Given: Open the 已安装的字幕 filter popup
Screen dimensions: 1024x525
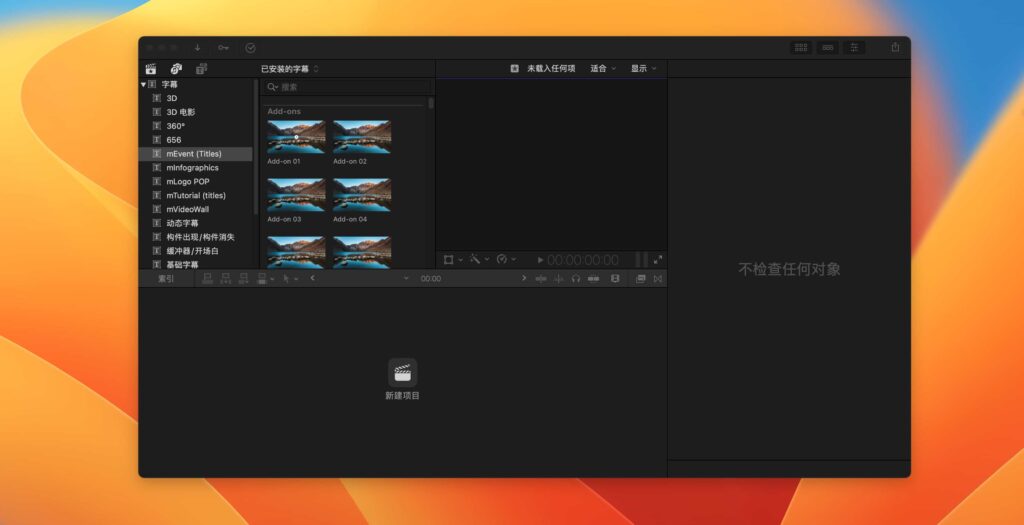Looking at the screenshot, I should 290,69.
